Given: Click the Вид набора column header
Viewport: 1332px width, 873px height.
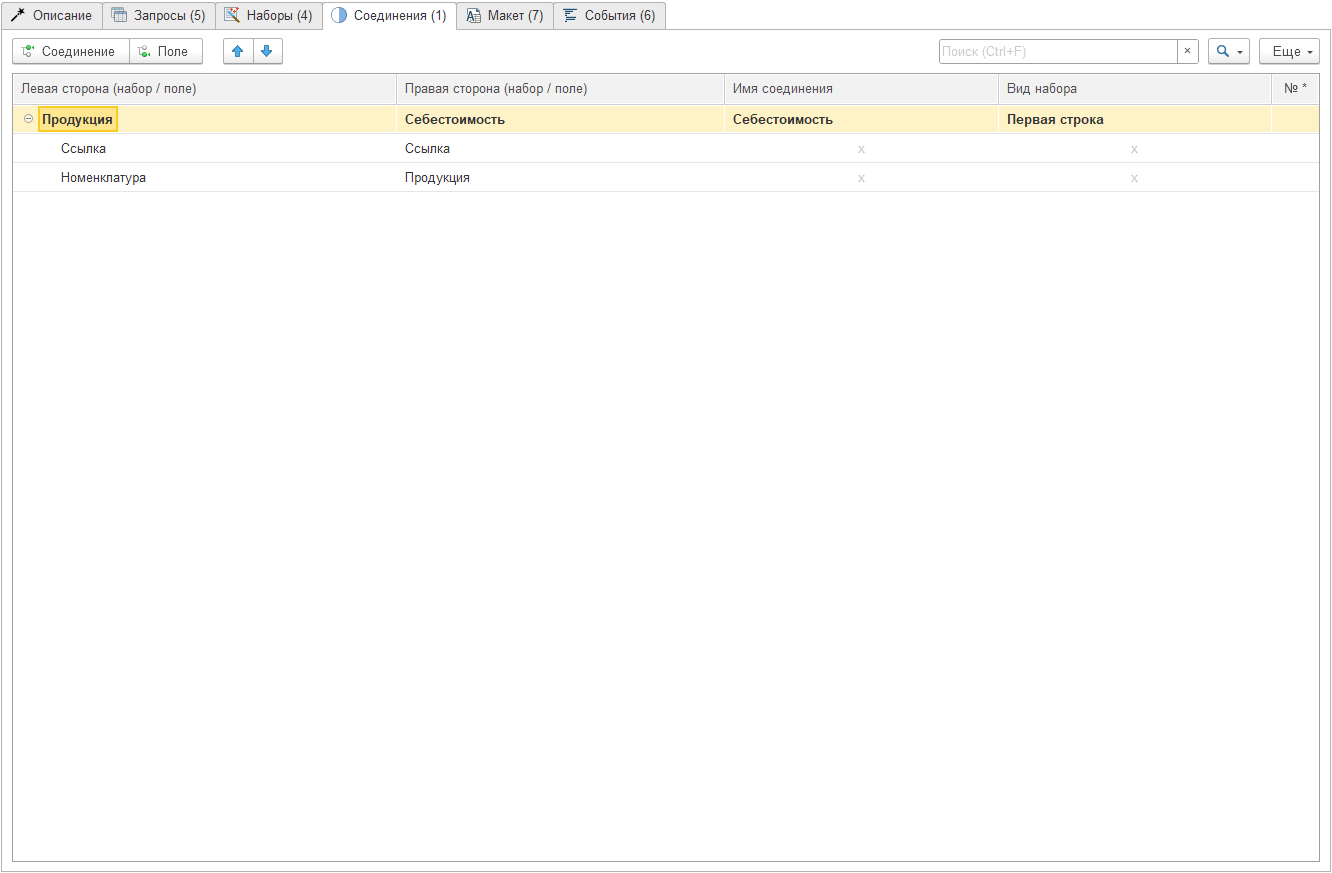Looking at the screenshot, I should (x=1134, y=89).
